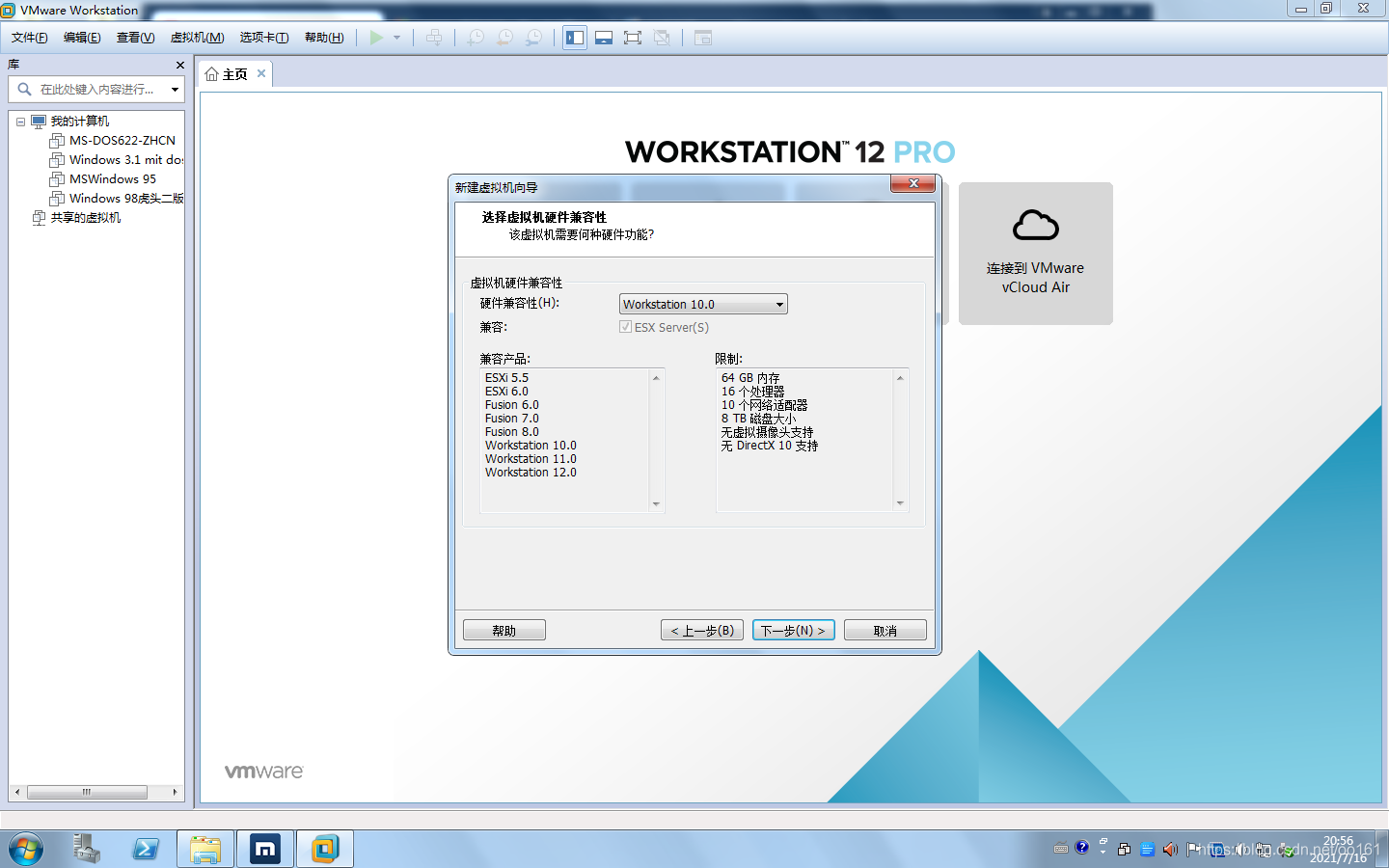Image resolution: width=1389 pixels, height=868 pixels.
Task: Close the library panel with its X
Action: pyautogui.click(x=179, y=65)
